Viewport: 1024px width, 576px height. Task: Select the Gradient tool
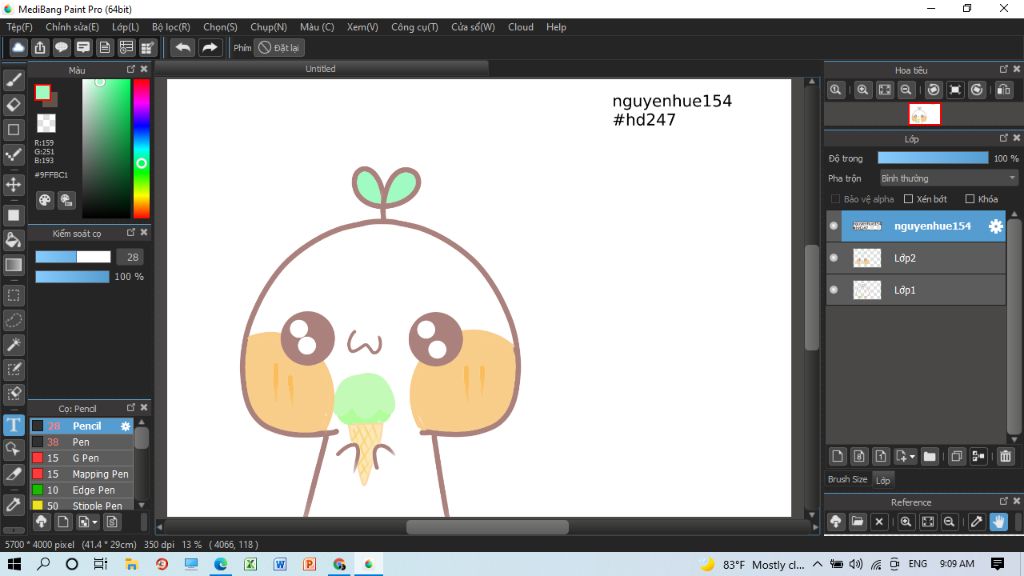coord(14,265)
